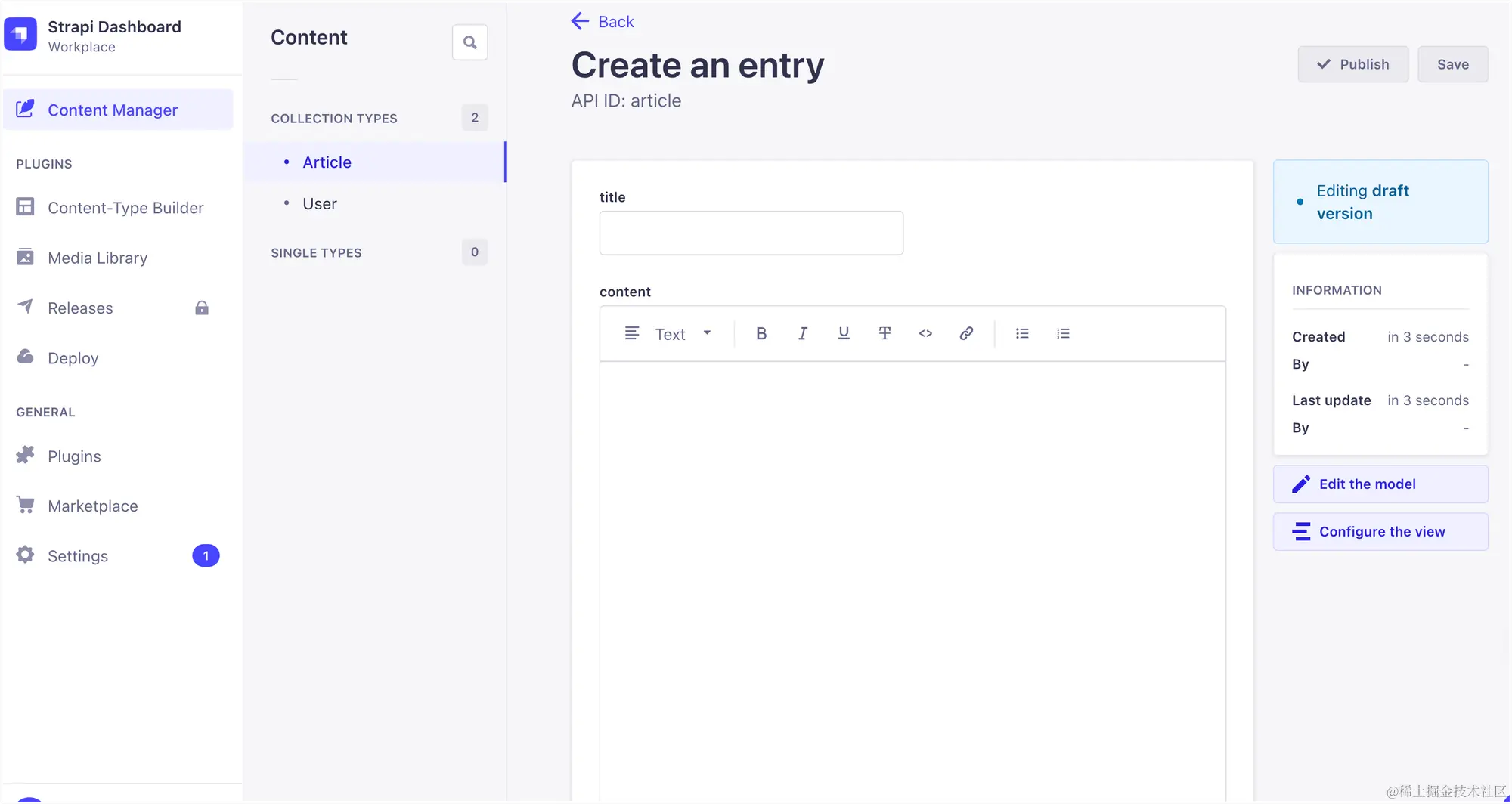Toggle italic formatting
The width and height of the screenshot is (1512, 804).
point(803,333)
